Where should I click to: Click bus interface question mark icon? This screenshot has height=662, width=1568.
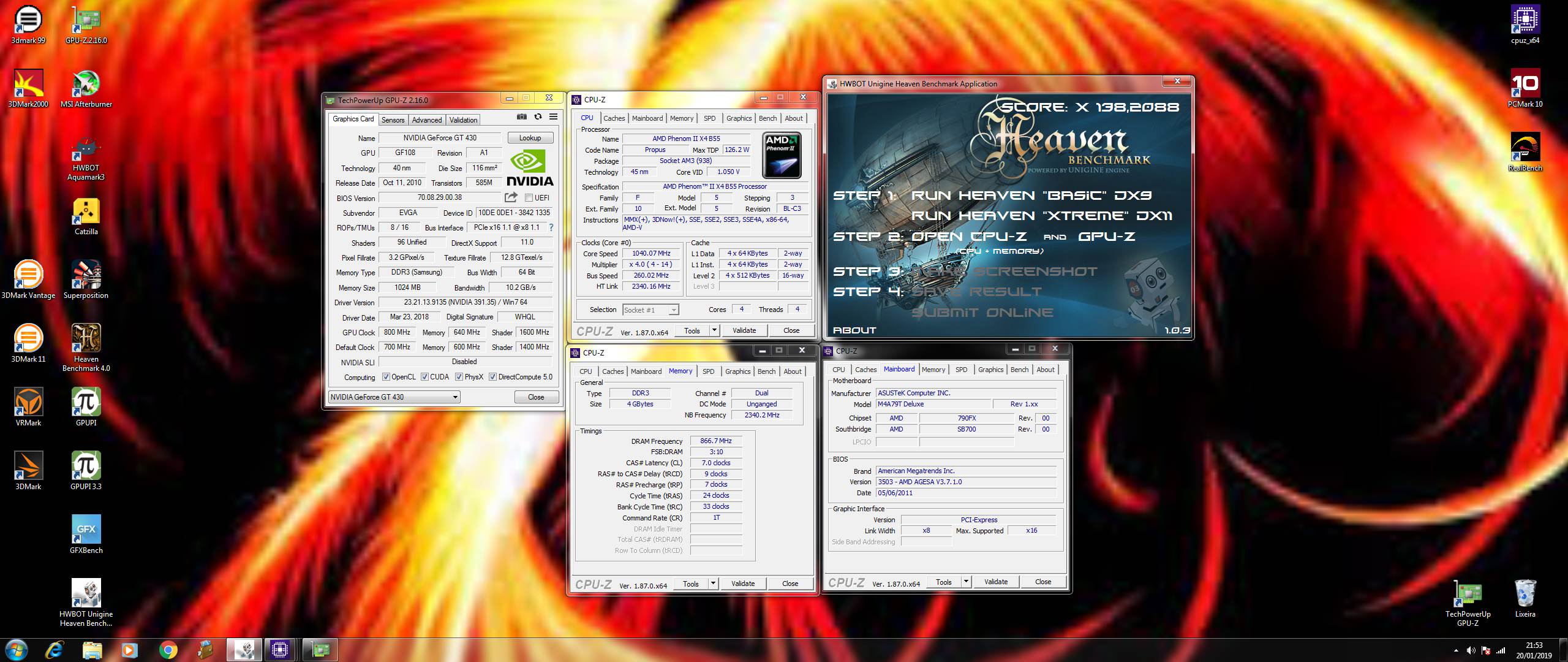(x=551, y=227)
